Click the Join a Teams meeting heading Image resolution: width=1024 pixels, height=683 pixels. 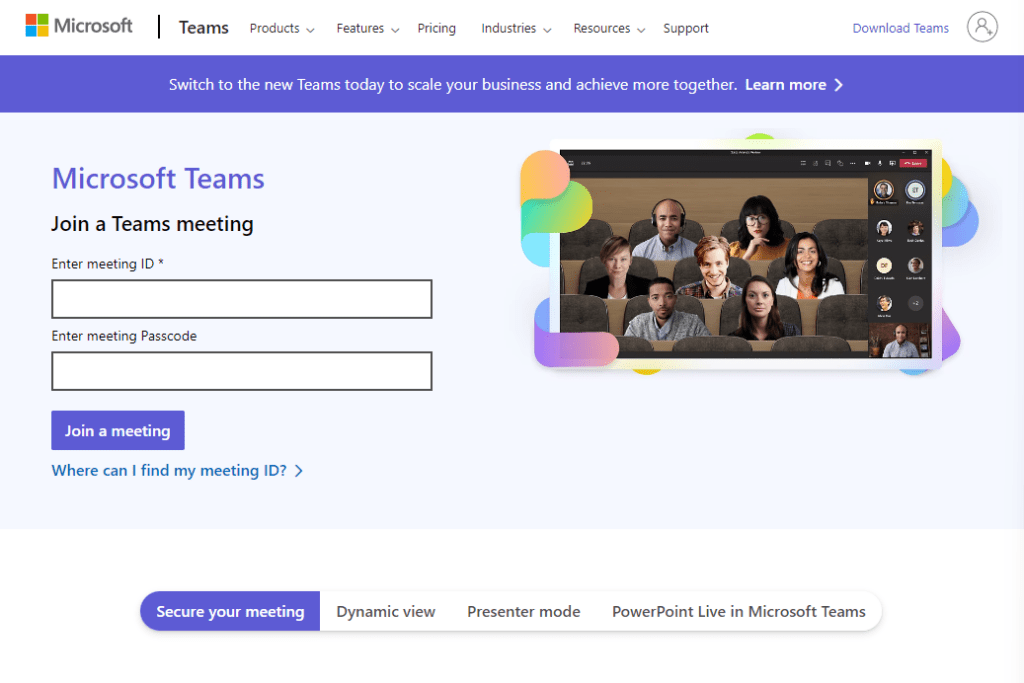[x=152, y=224]
